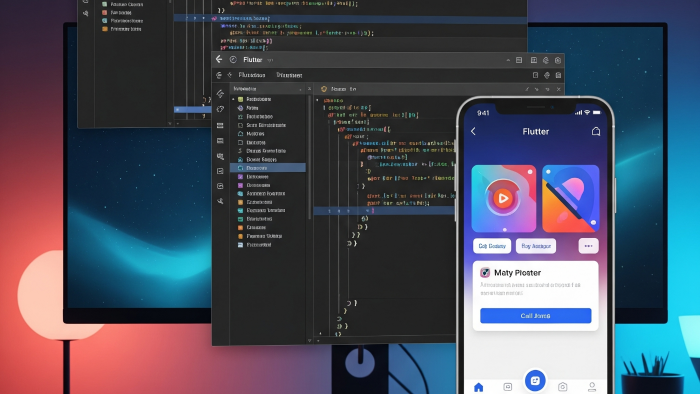Screen dimensions: 700x394
Task: Switch to the profile tab in the phone bottom bar
Action: [592, 387]
